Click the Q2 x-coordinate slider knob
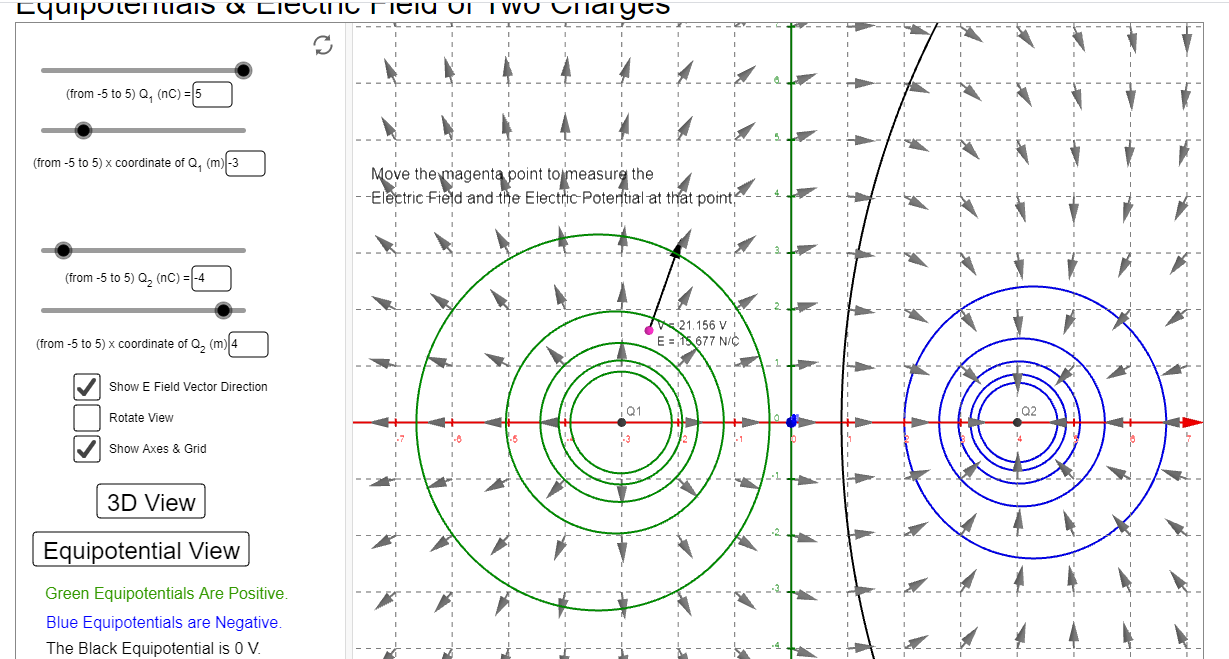1229x659 pixels. (222, 310)
